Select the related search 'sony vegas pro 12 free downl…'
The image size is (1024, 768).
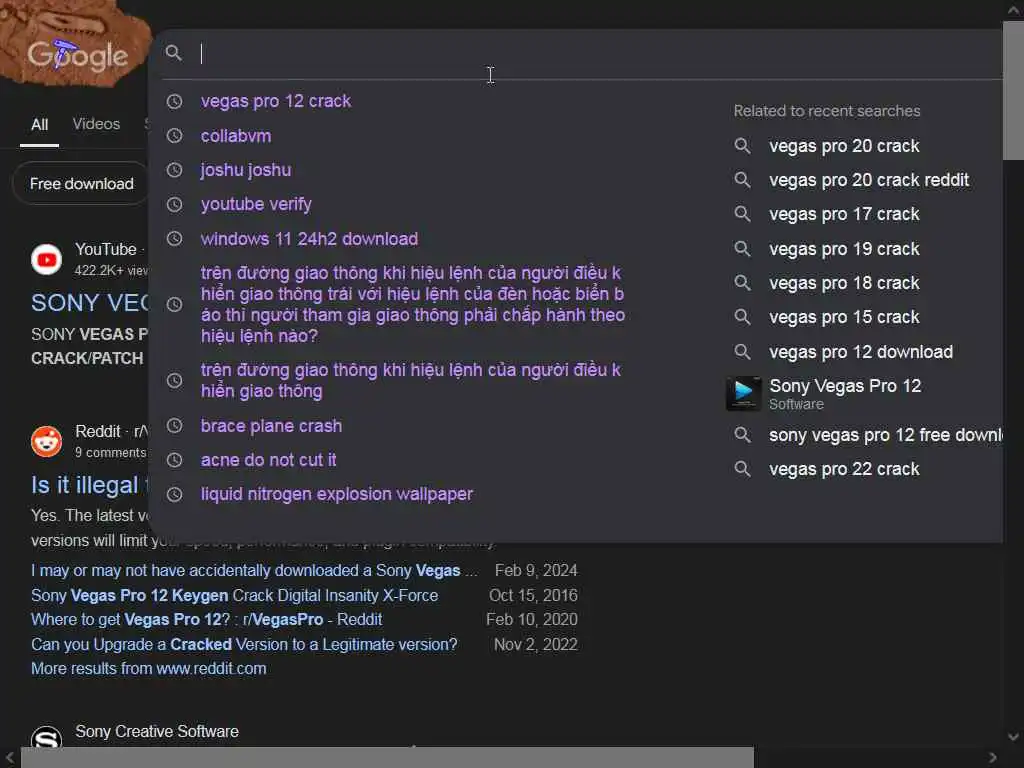coord(886,435)
